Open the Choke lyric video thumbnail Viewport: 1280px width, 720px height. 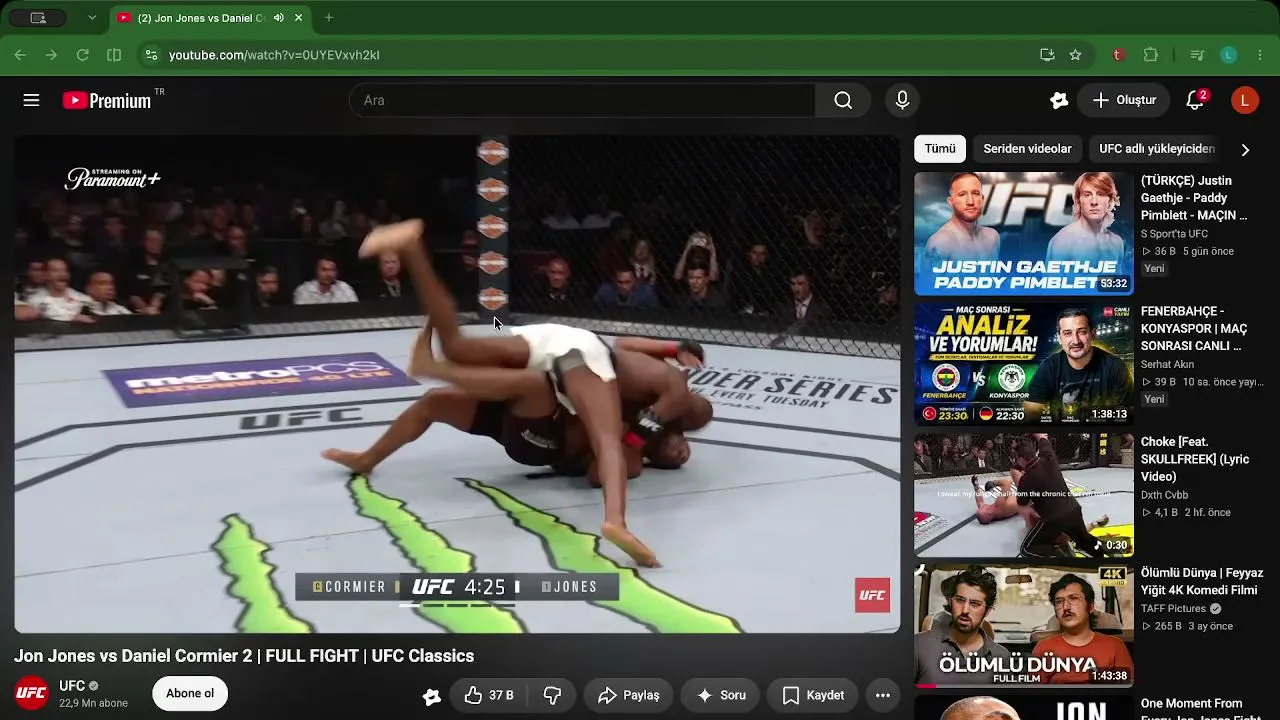1024,495
